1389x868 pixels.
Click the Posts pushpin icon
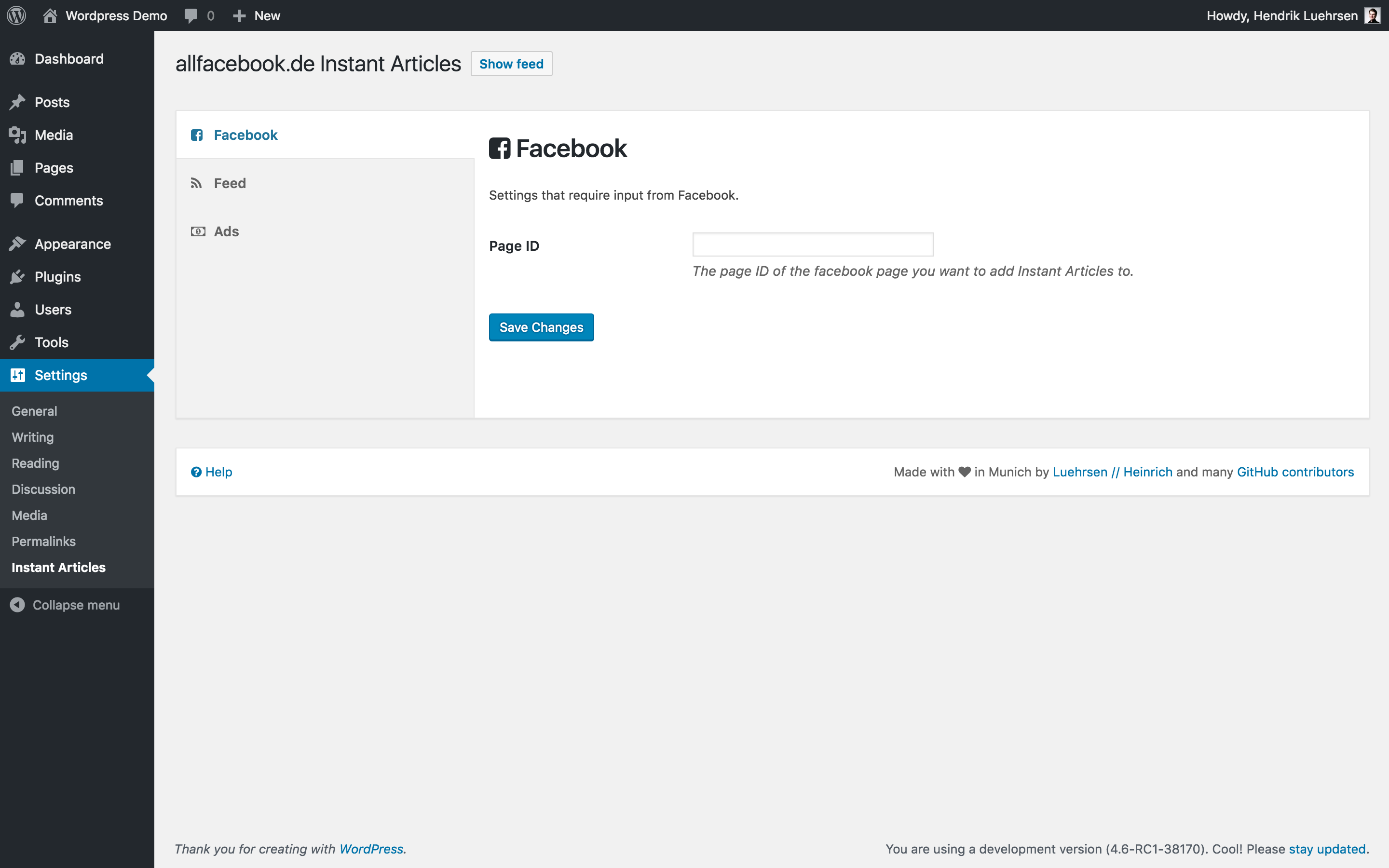17,102
